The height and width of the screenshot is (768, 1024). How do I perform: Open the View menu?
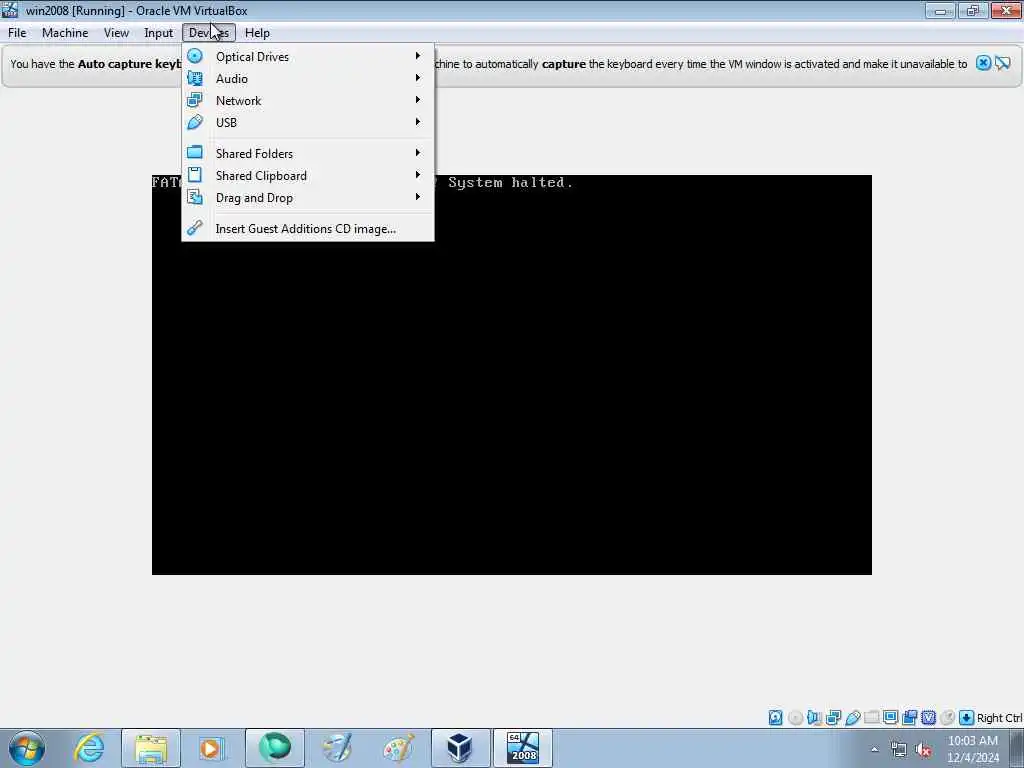click(116, 33)
